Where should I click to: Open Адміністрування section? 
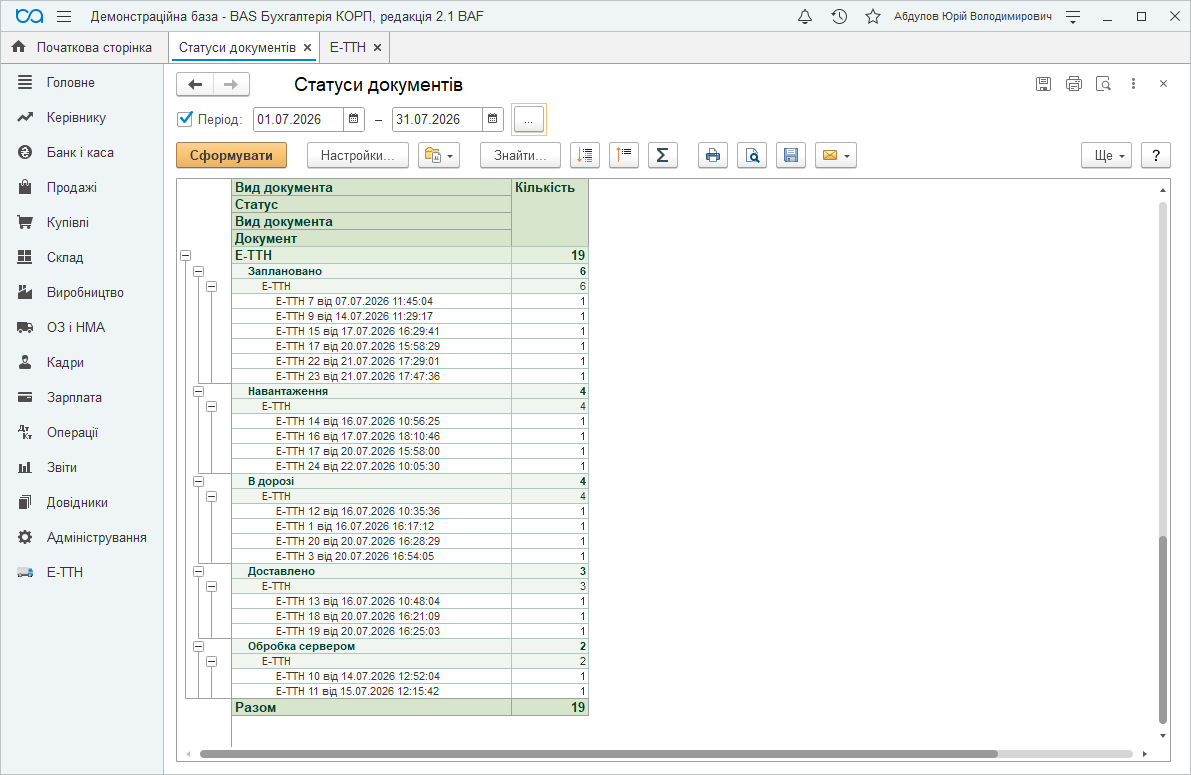tap(82, 536)
